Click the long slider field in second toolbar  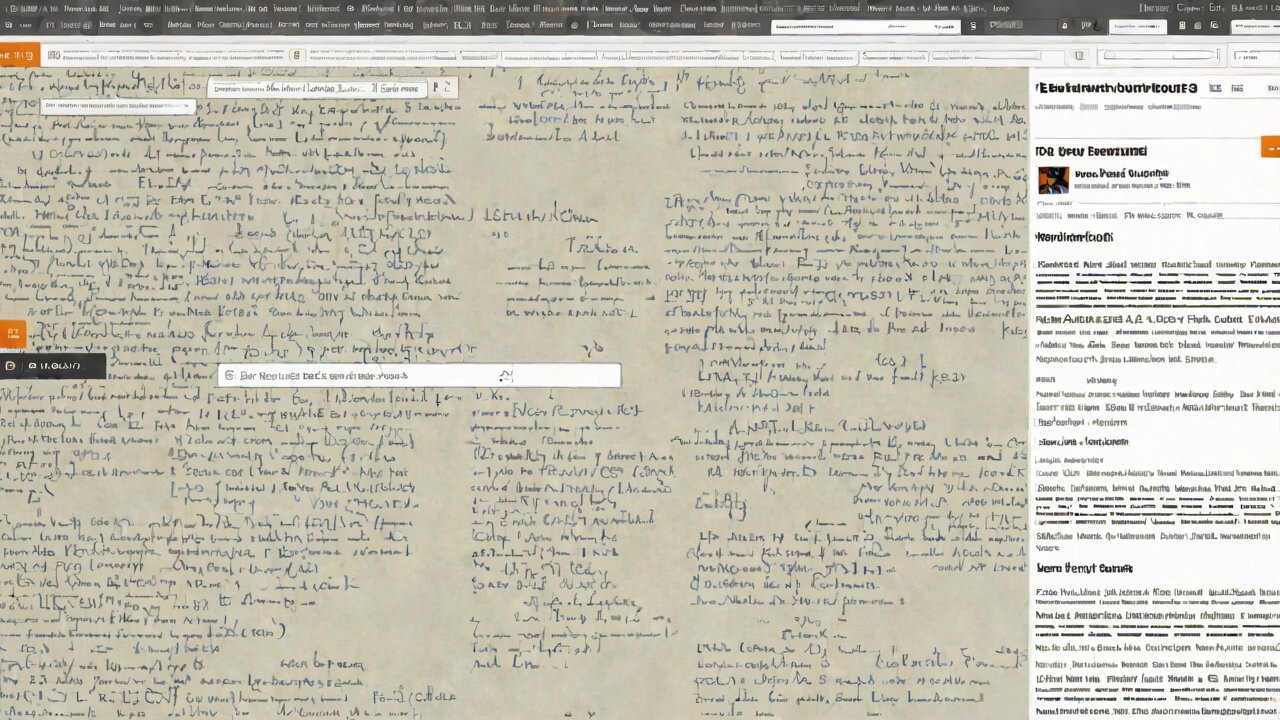1162,56
